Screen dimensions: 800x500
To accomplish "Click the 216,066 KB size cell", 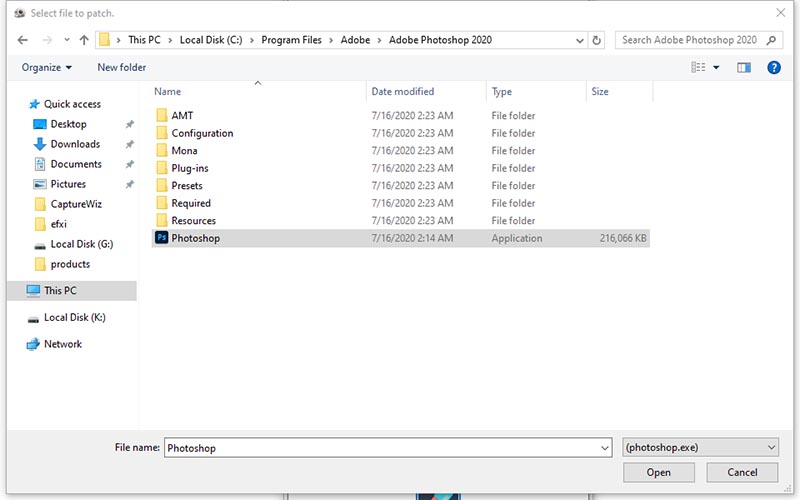I will click(x=623, y=238).
